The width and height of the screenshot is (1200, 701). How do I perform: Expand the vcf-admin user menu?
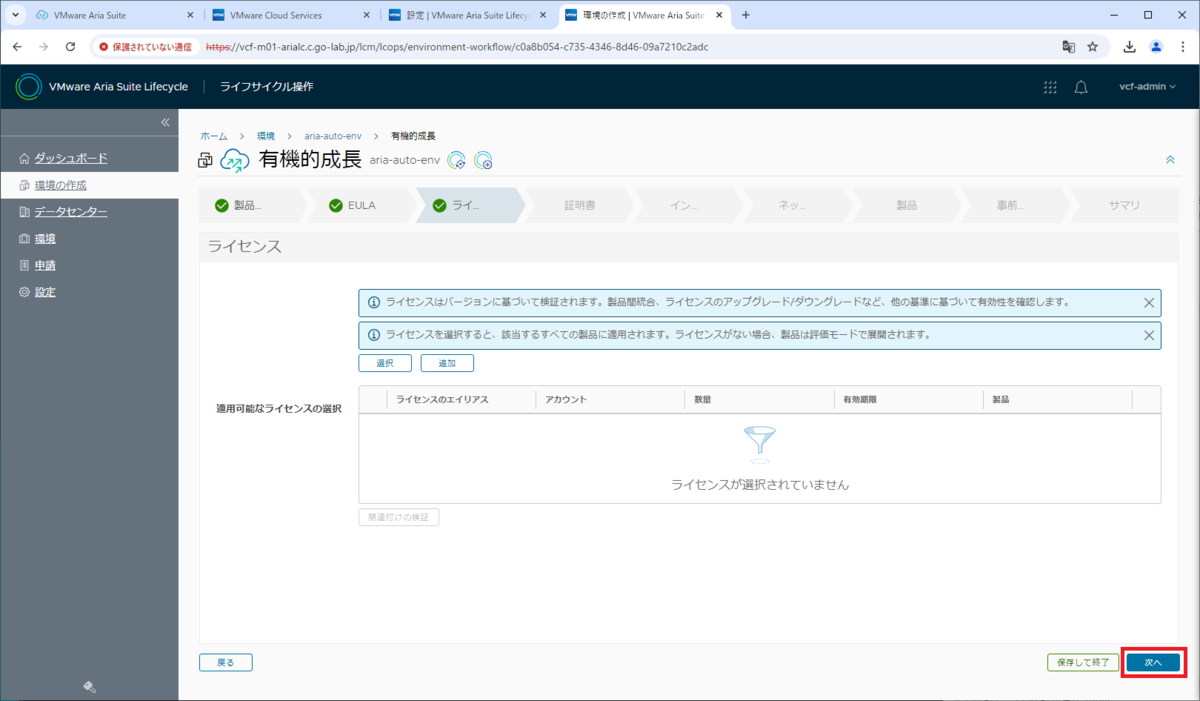click(x=1147, y=87)
